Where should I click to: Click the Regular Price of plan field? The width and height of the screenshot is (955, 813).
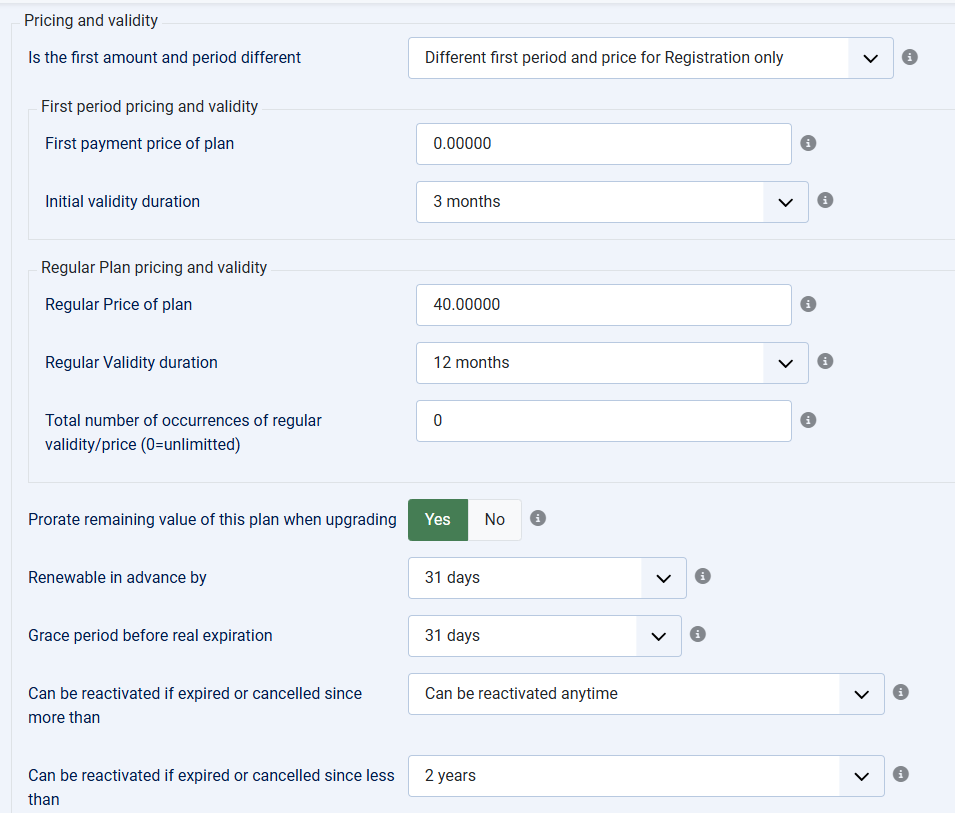coord(604,305)
